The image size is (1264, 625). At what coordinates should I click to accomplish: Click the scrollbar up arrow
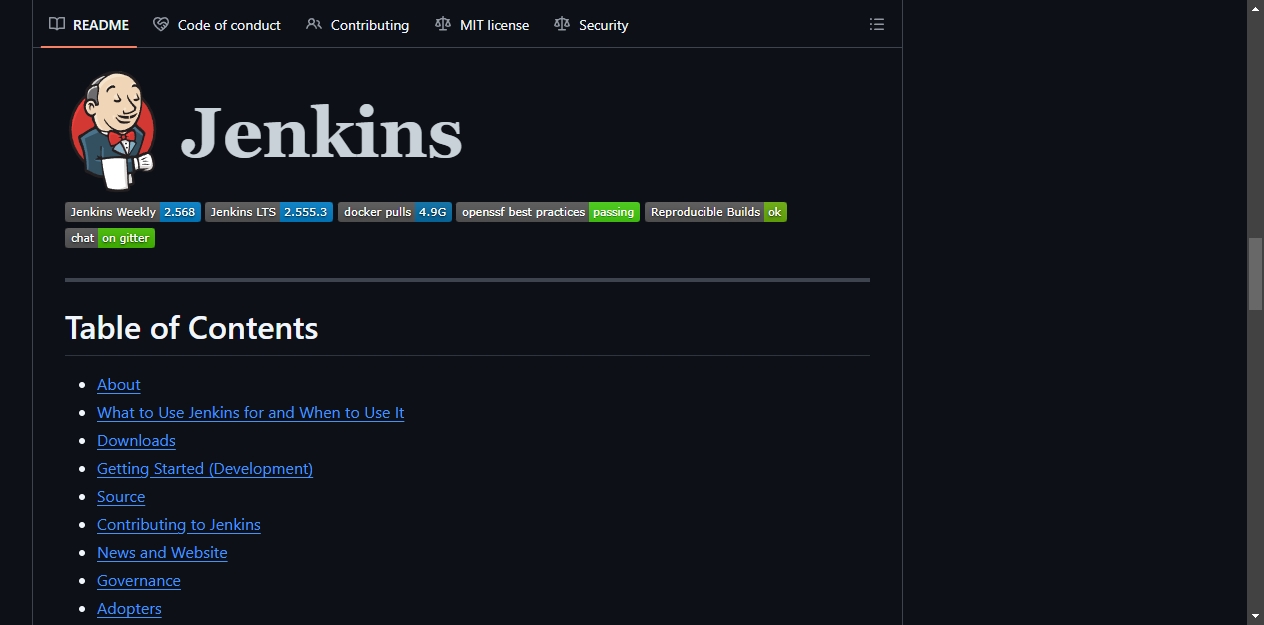point(1256,8)
